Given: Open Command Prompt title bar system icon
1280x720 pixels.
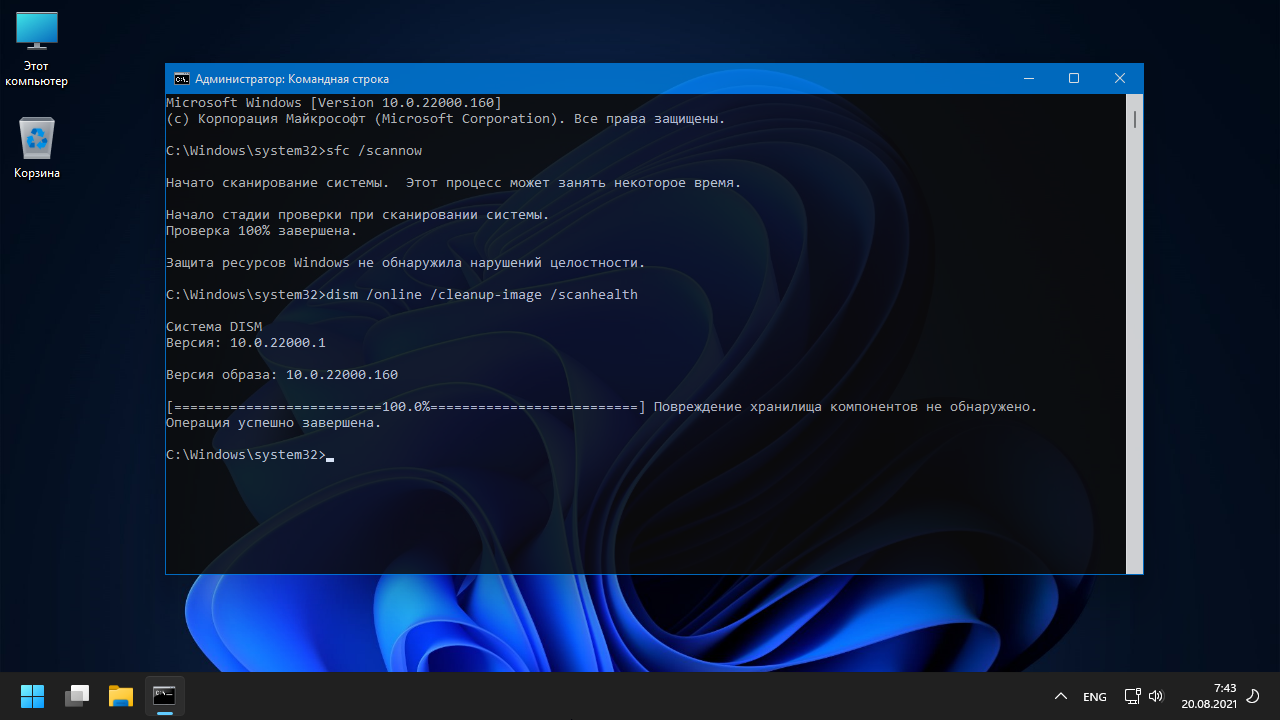Looking at the screenshot, I should [x=181, y=79].
